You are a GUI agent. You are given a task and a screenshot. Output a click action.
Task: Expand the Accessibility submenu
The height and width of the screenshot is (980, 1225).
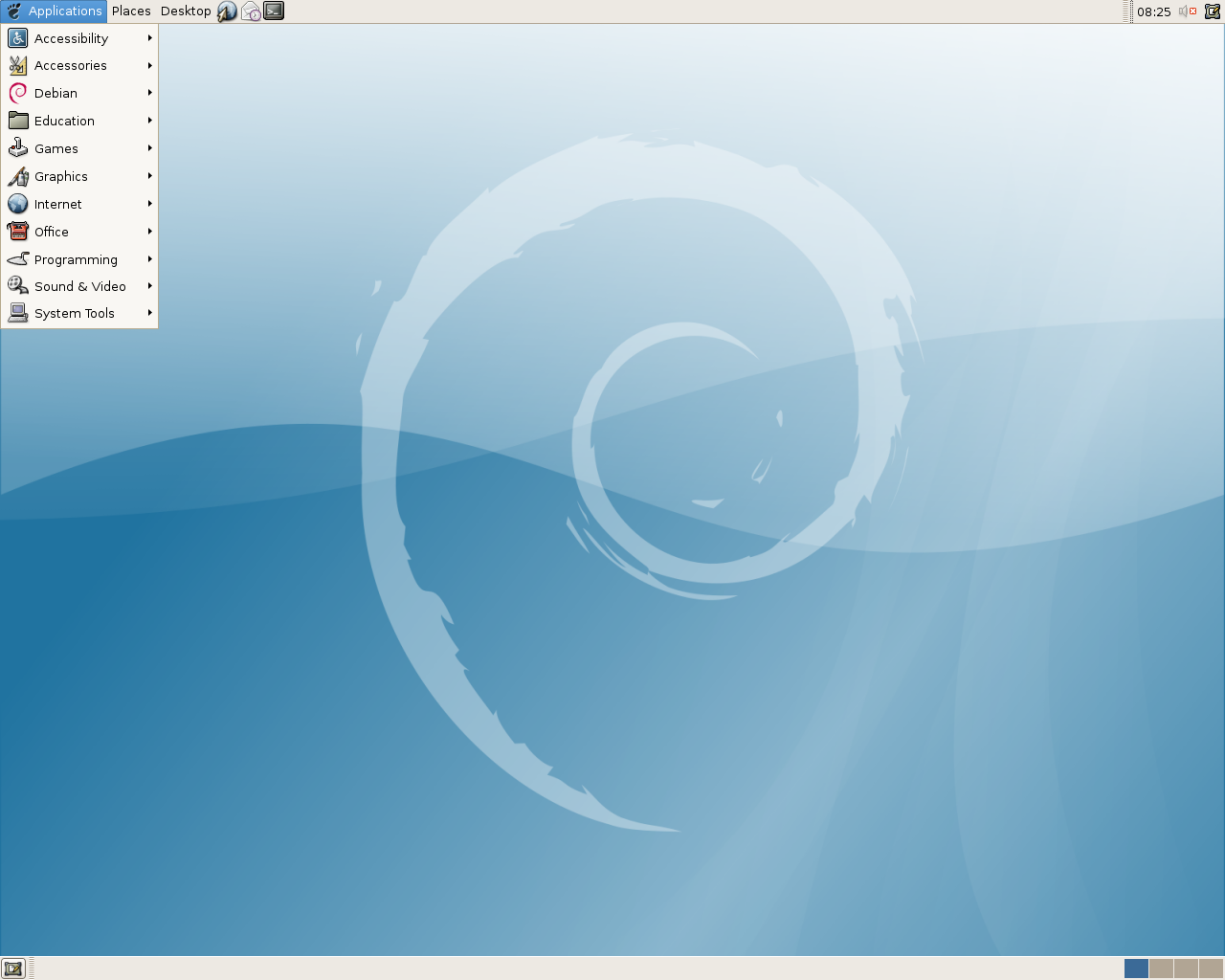coord(79,38)
